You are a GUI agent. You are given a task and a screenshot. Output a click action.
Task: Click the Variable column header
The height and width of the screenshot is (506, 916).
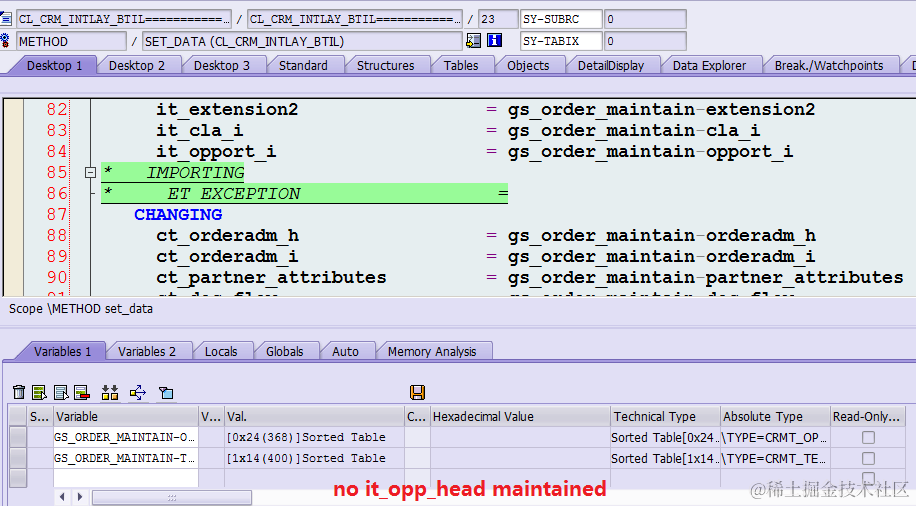[x=126, y=416]
